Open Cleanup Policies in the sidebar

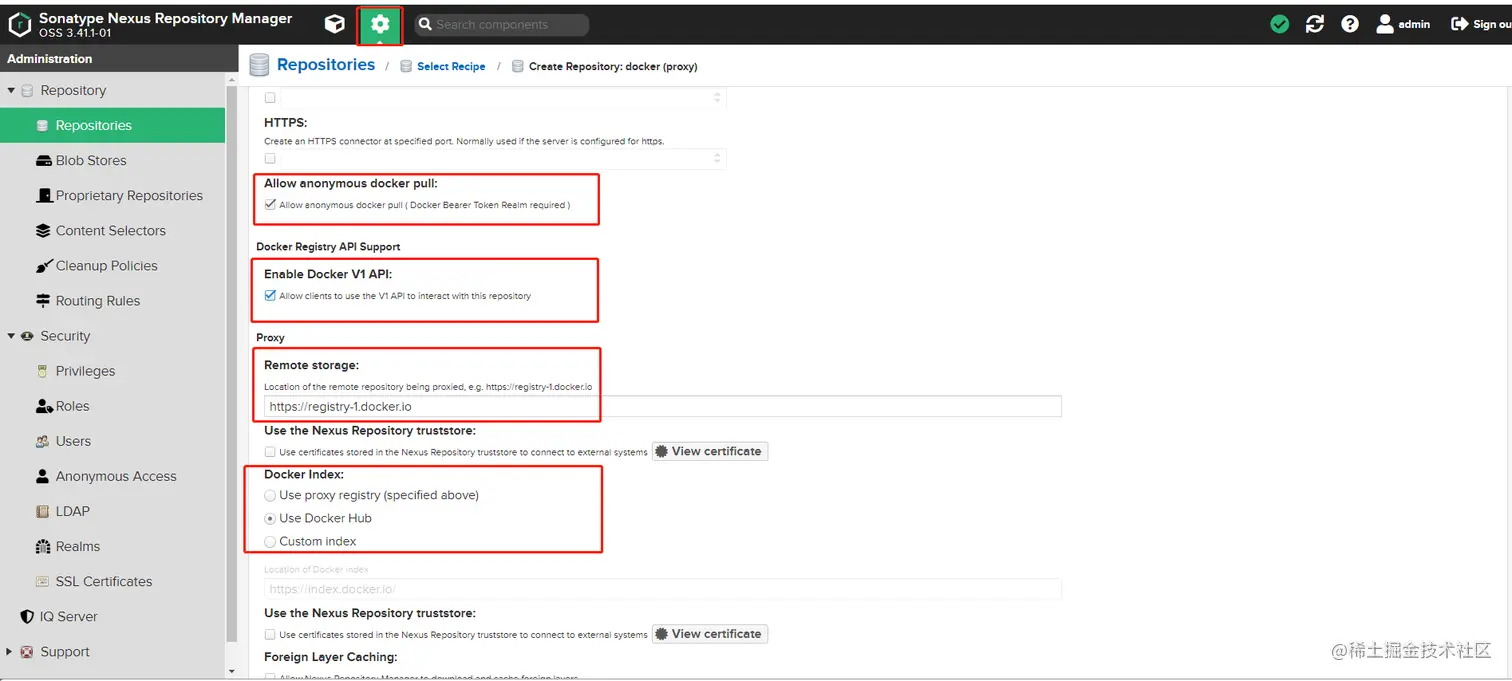(x=112, y=265)
